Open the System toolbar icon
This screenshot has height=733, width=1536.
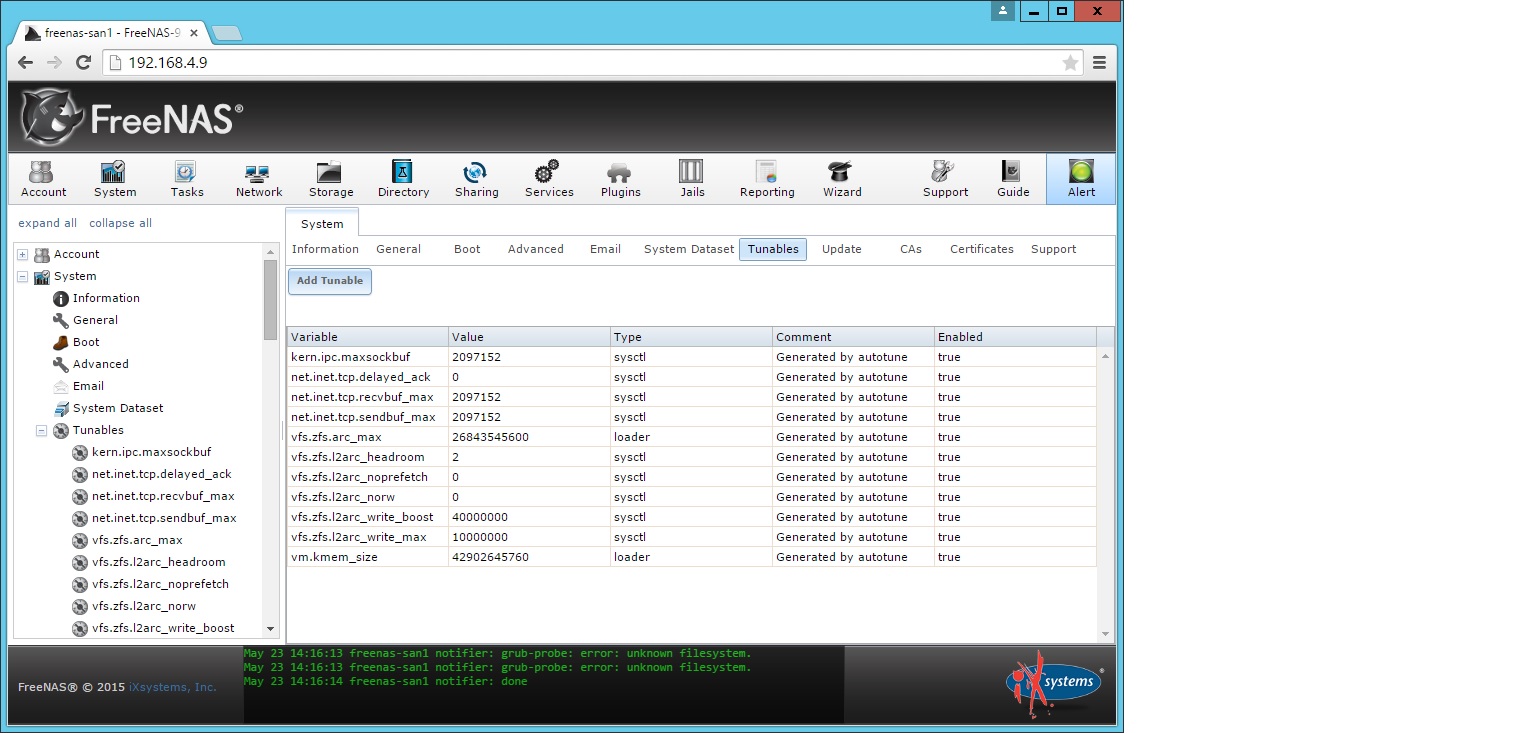click(x=115, y=179)
